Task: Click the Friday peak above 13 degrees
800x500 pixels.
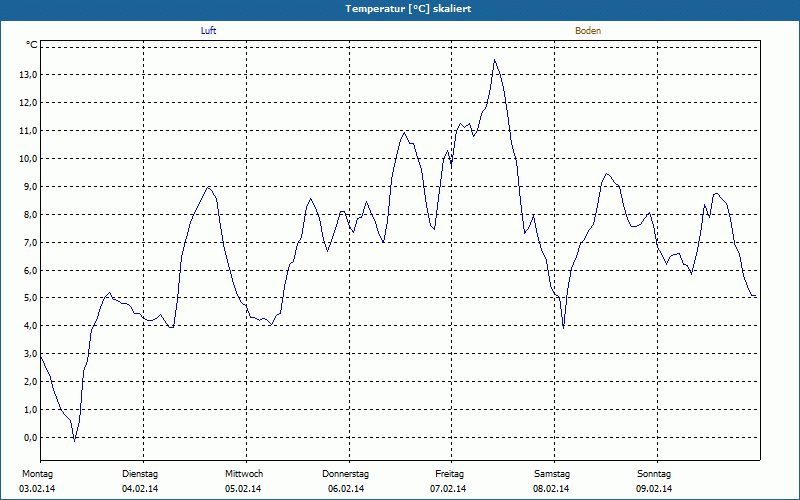Action: tap(494, 60)
